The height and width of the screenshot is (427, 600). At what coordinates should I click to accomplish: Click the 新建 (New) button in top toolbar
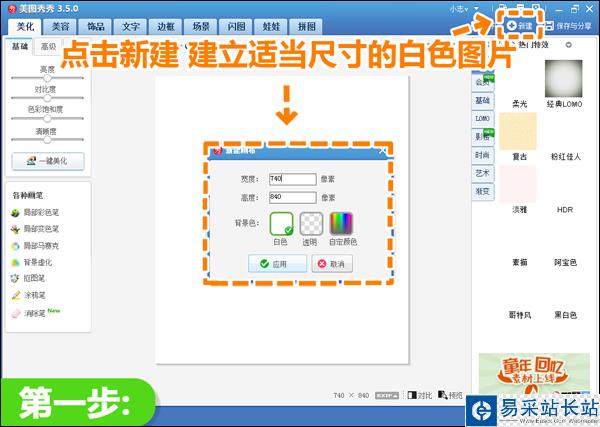[x=520, y=26]
